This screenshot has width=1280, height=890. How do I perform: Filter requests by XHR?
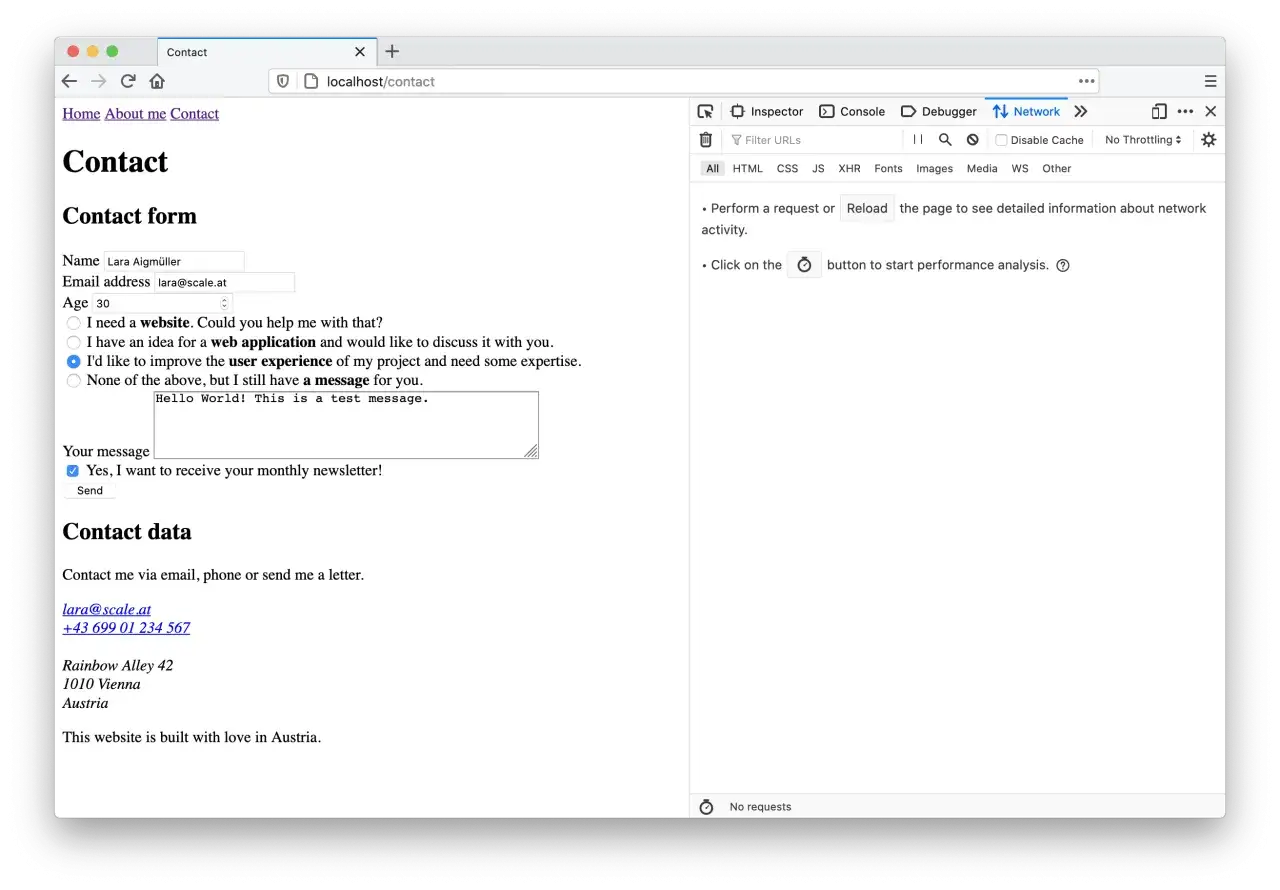pyautogui.click(x=849, y=169)
